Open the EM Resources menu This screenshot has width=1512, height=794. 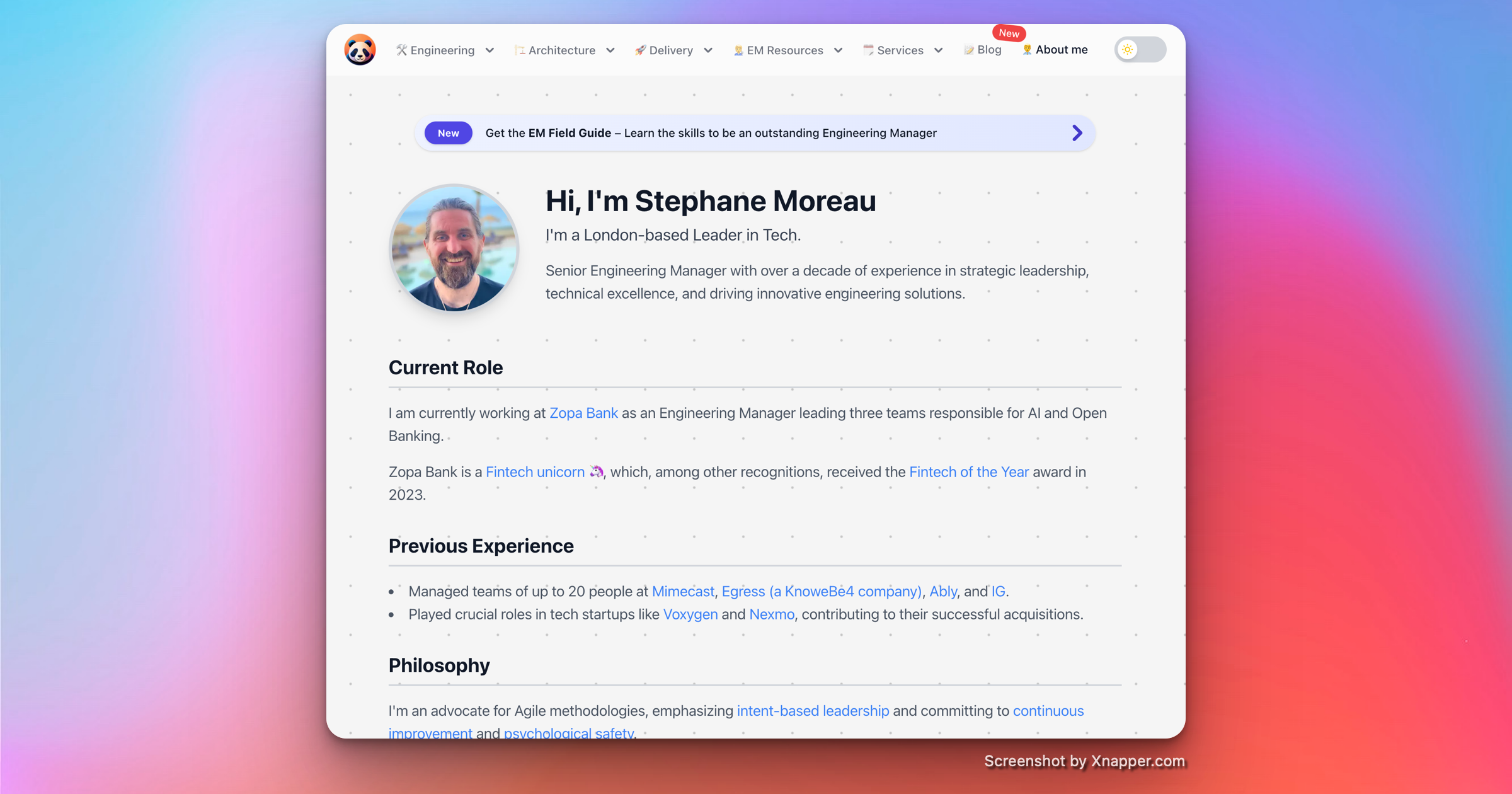pos(788,50)
